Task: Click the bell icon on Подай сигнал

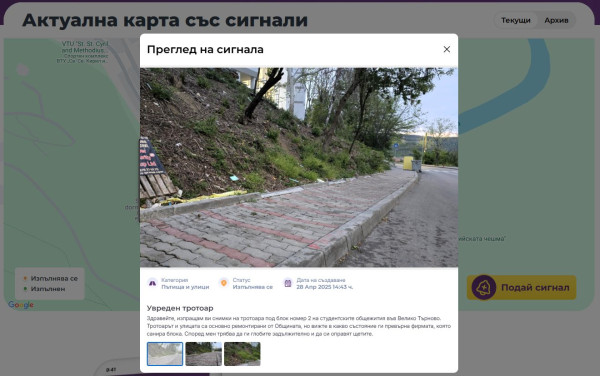Action: click(484, 287)
